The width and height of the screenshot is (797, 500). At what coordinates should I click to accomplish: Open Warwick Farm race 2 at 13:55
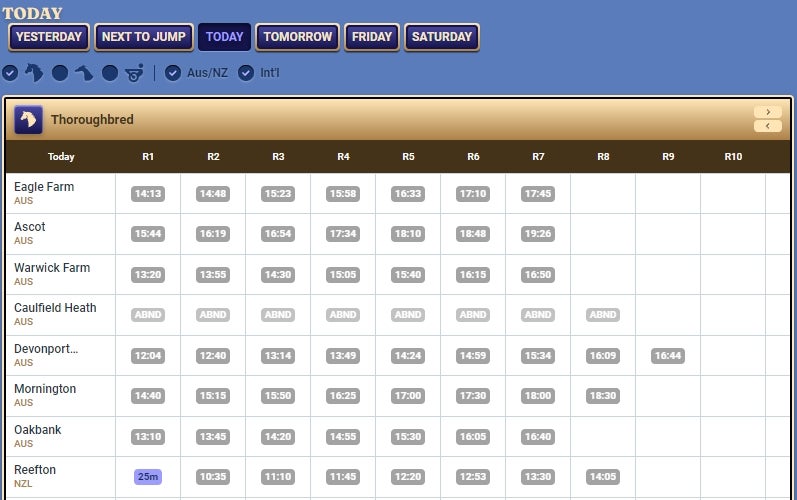(213, 274)
